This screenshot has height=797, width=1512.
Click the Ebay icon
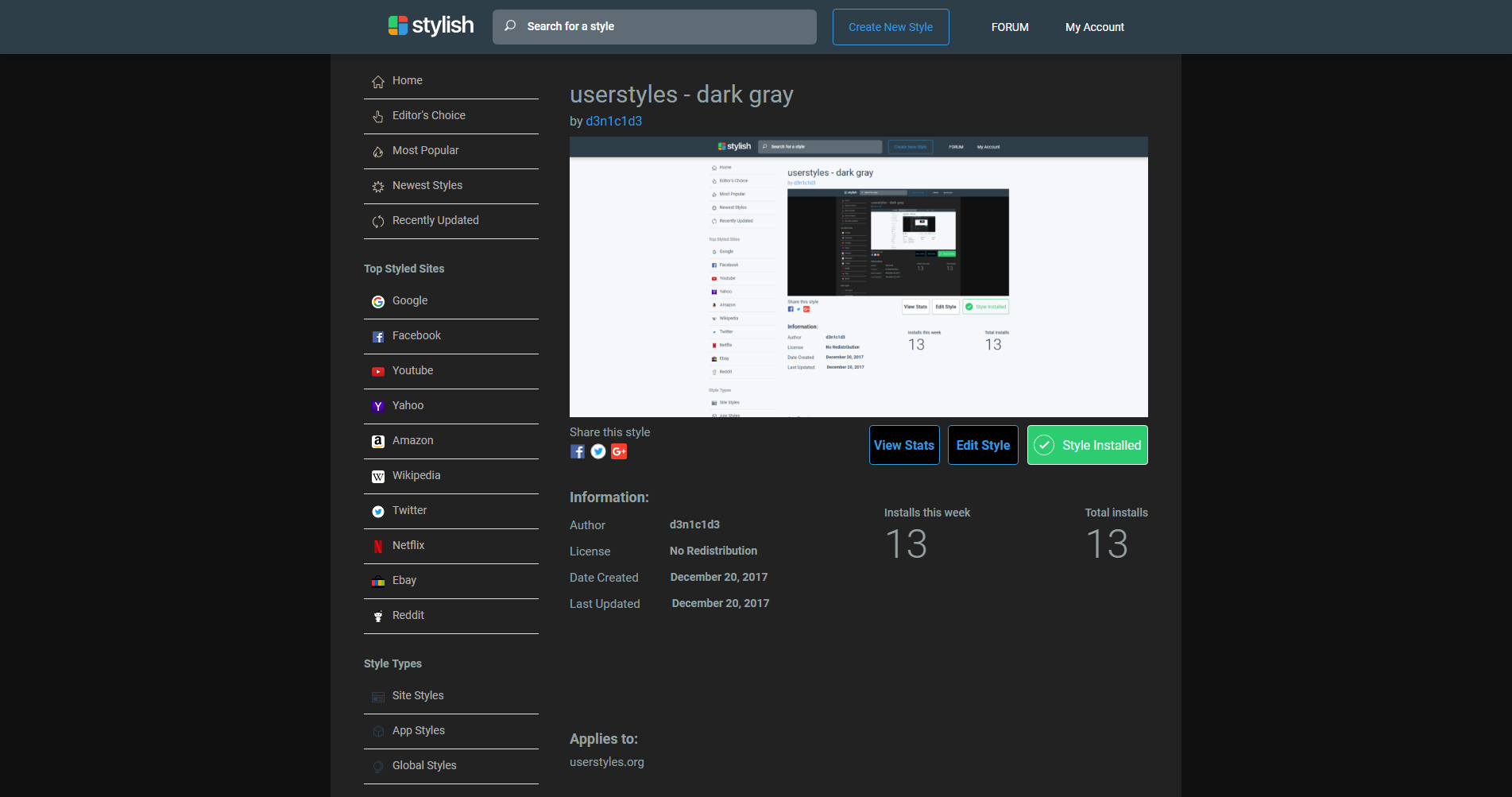coord(378,581)
